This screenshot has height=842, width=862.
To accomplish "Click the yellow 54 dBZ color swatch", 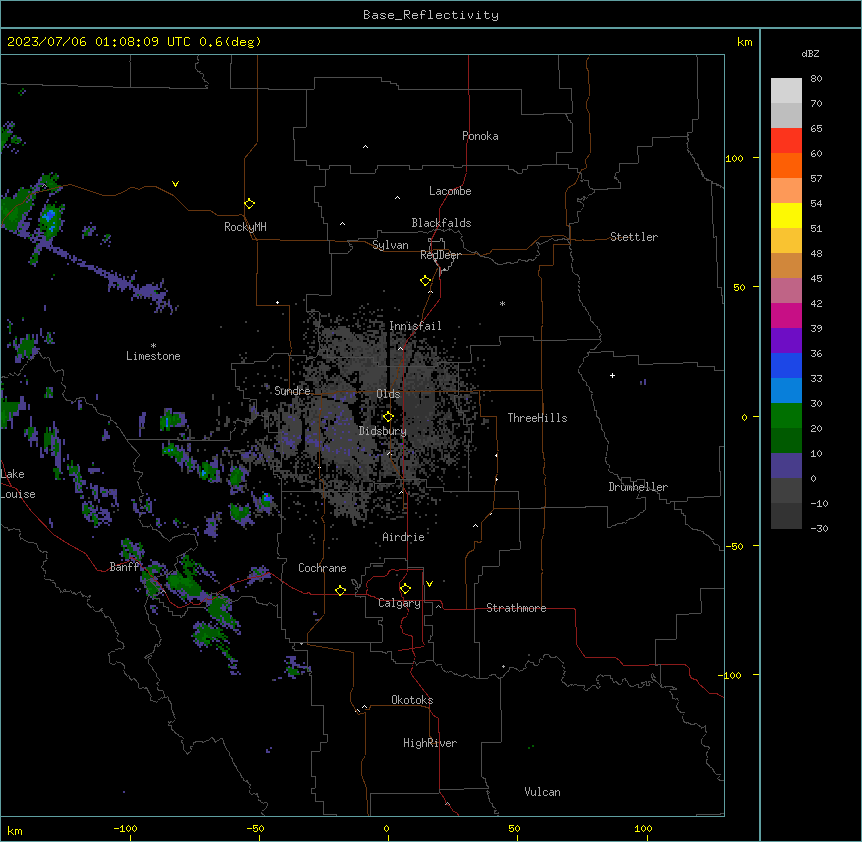I will pos(786,215).
